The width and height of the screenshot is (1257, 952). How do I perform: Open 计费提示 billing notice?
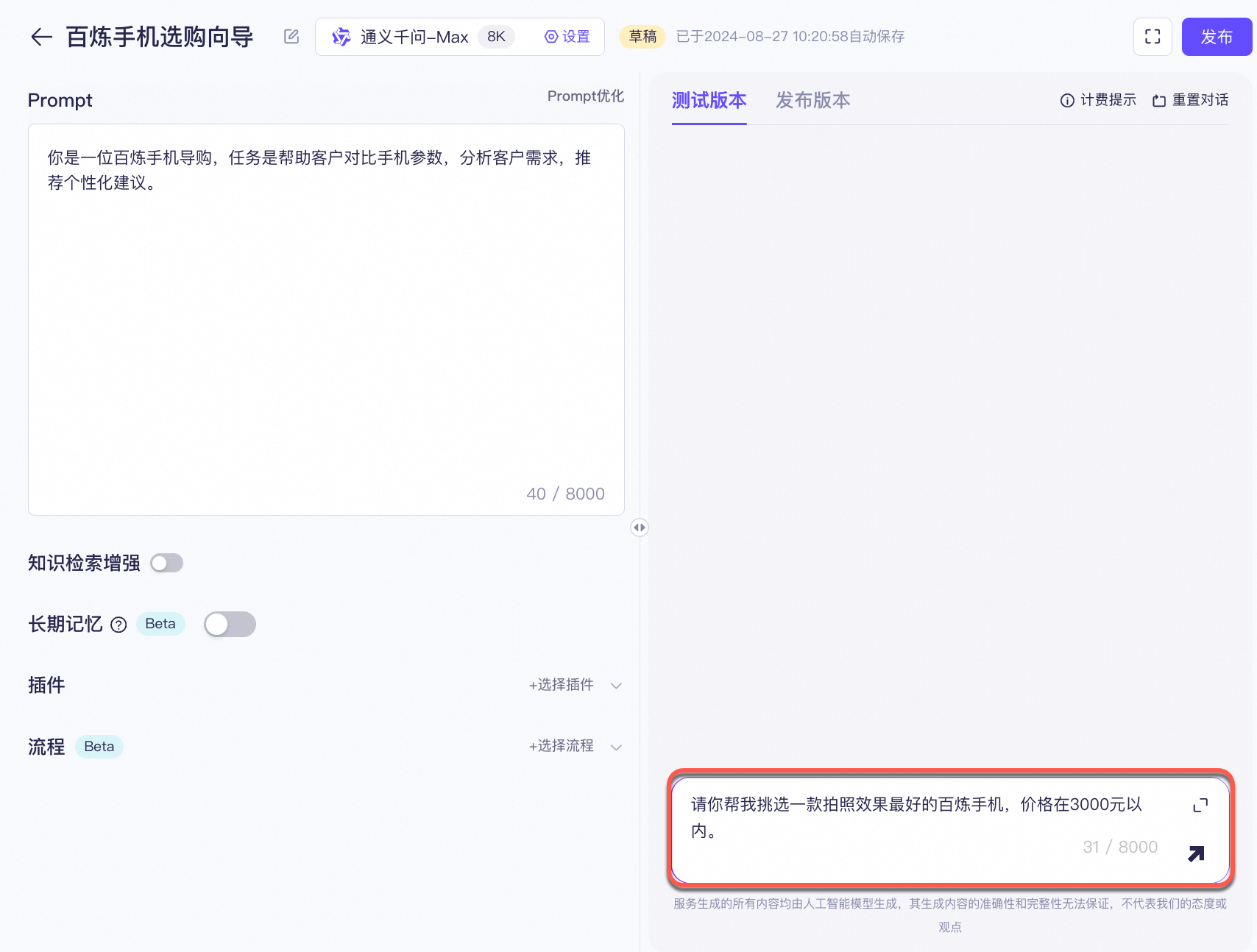(1098, 100)
